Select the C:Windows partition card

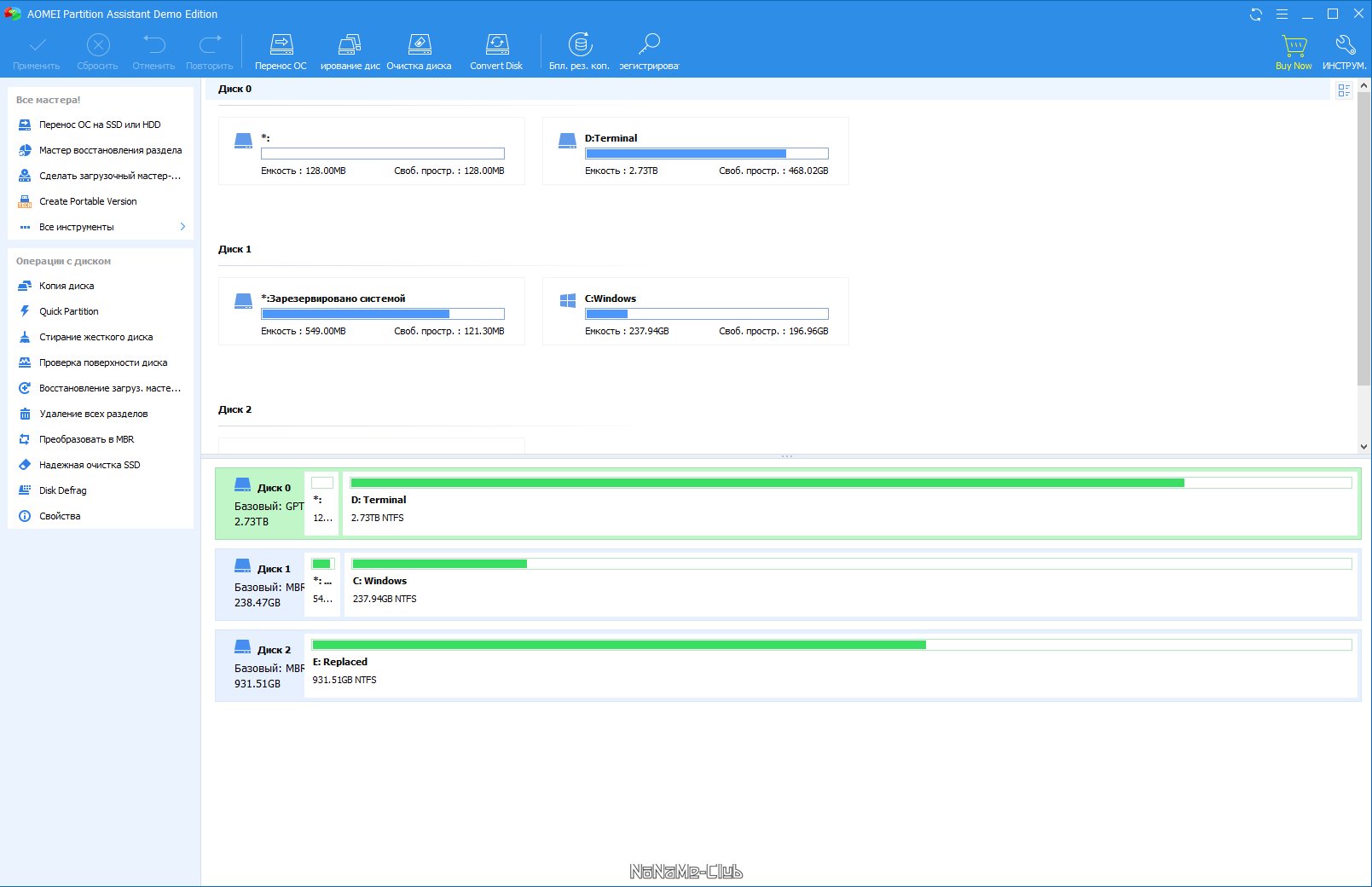click(x=695, y=311)
